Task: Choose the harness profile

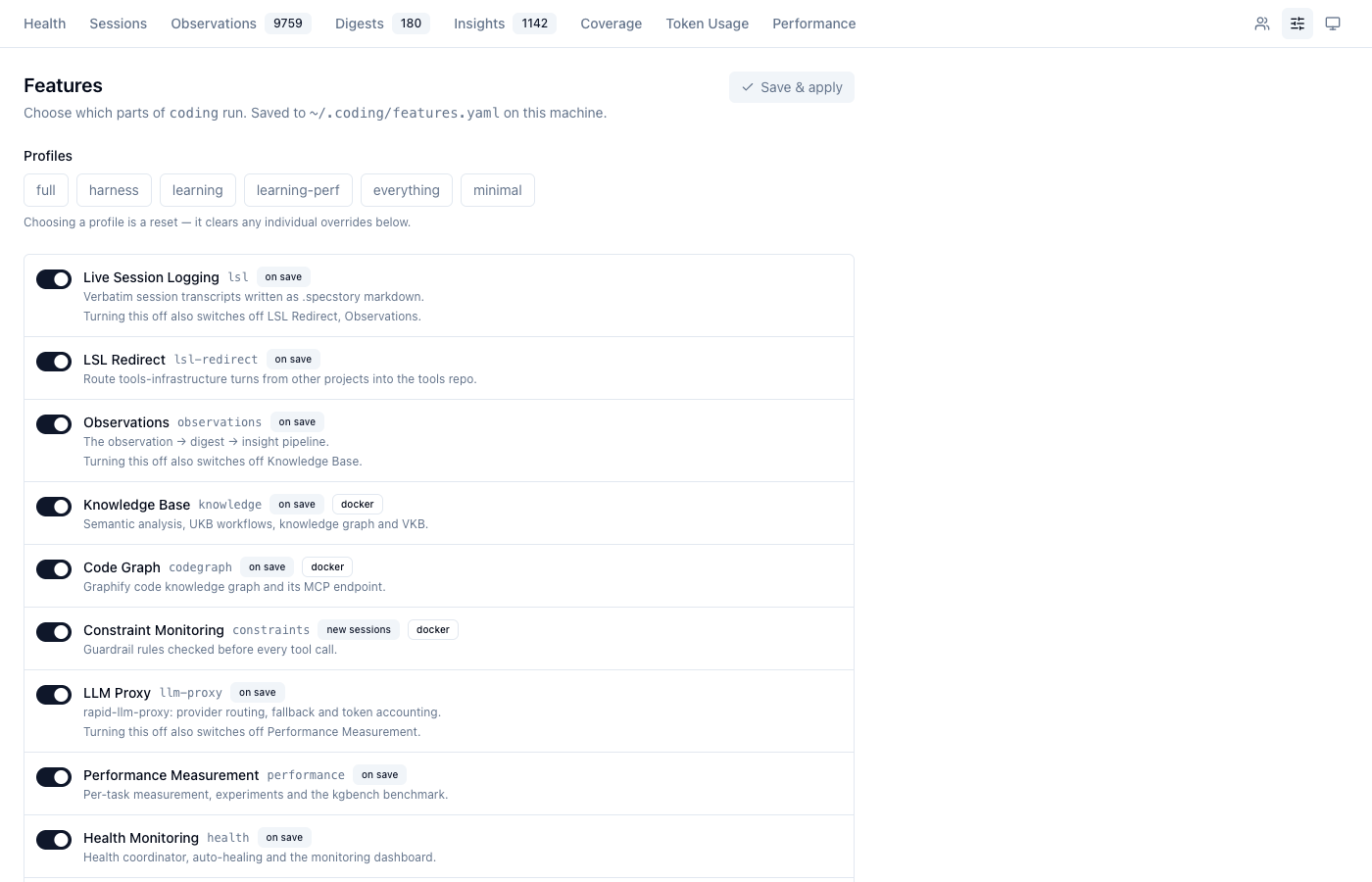Action: (114, 190)
